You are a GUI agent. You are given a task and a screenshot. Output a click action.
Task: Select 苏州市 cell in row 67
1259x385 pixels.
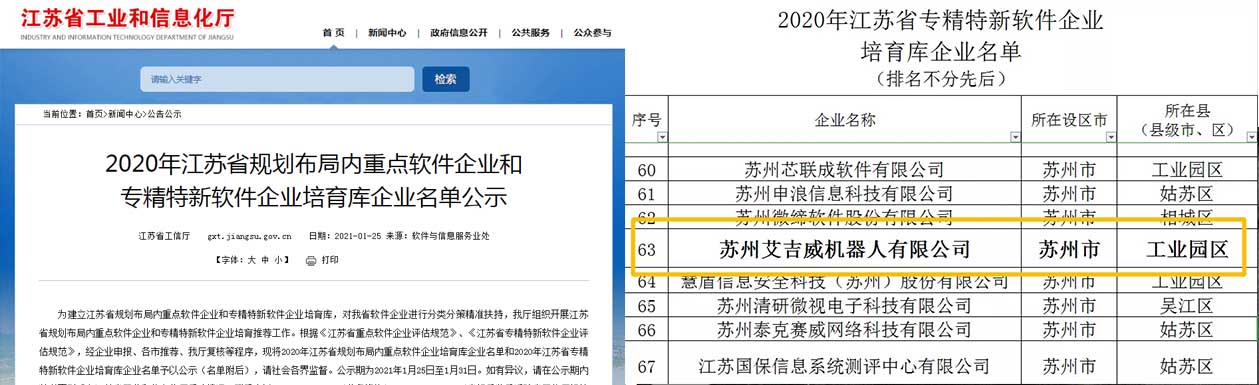point(1069,363)
